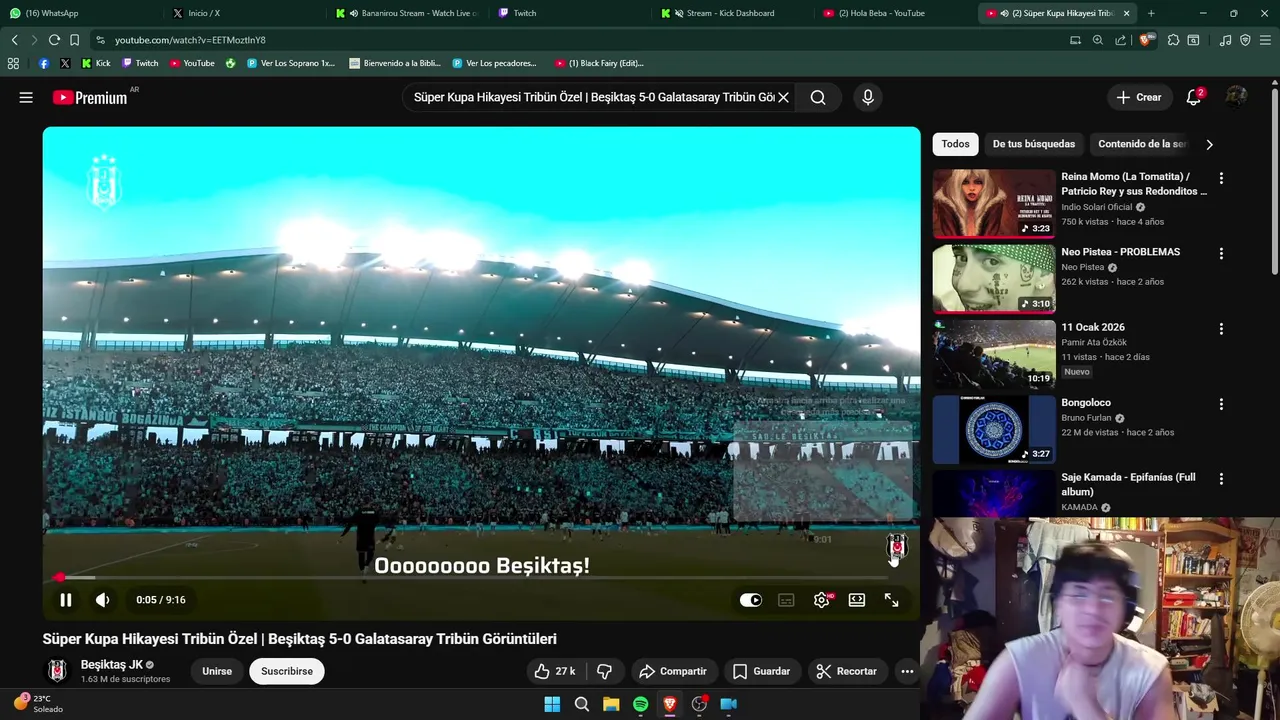The height and width of the screenshot is (720, 1280).
Task: Switch to Bananirou Stream Kick tab
Action: (x=405, y=13)
